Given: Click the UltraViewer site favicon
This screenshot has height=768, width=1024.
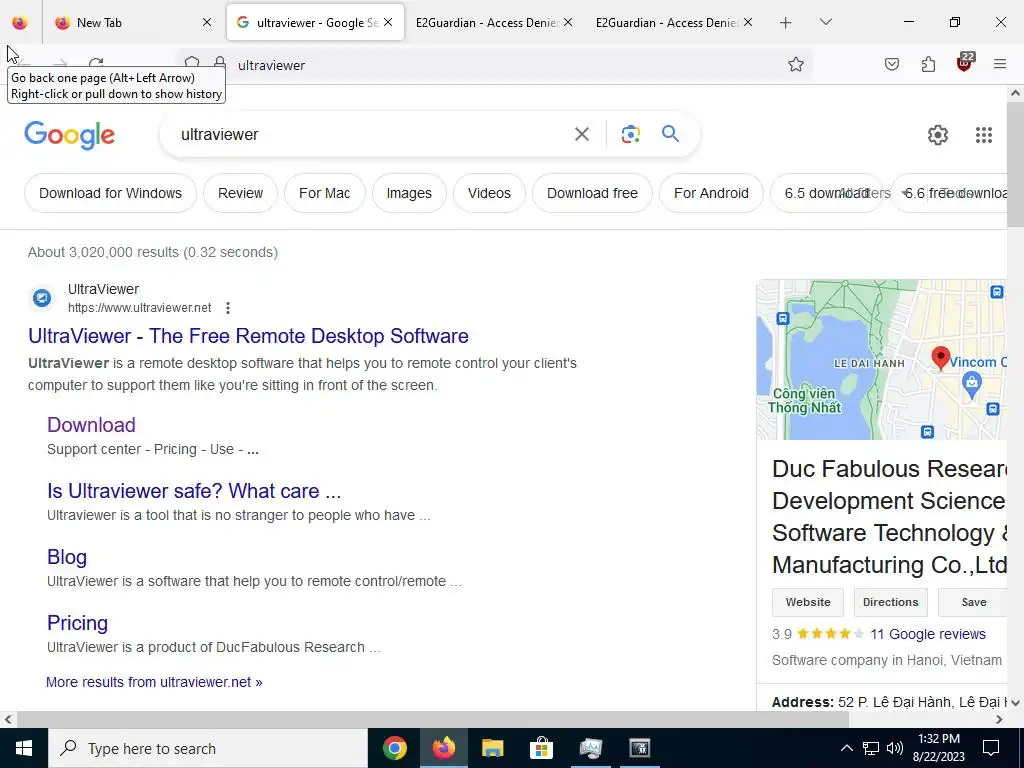Looking at the screenshot, I should (x=42, y=298).
